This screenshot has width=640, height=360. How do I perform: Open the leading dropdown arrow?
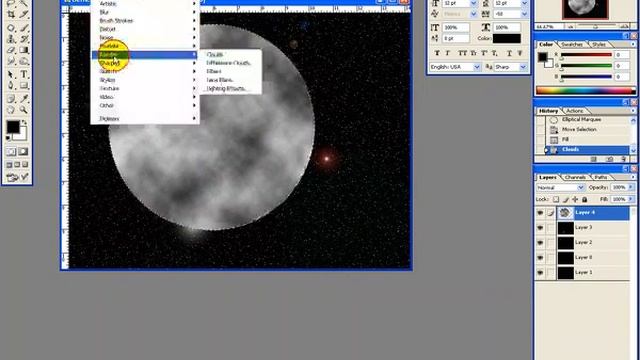coord(524,3)
